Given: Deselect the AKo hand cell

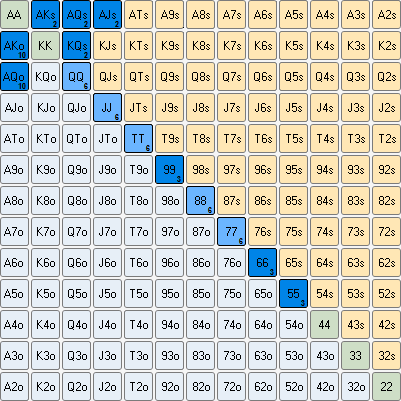Looking at the screenshot, I should point(14,46).
